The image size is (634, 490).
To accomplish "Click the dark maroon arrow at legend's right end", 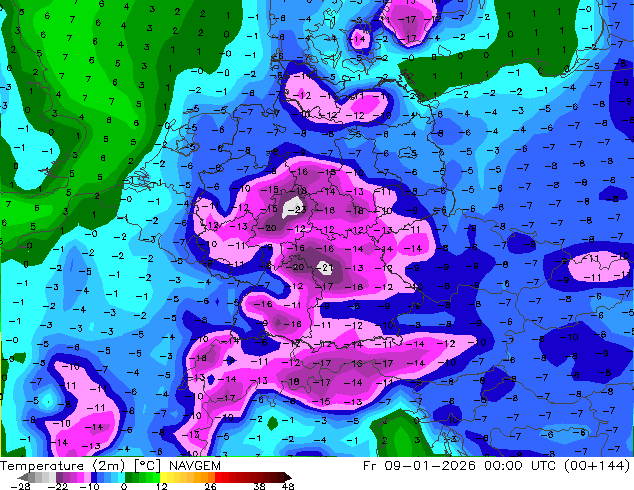I will [287, 477].
